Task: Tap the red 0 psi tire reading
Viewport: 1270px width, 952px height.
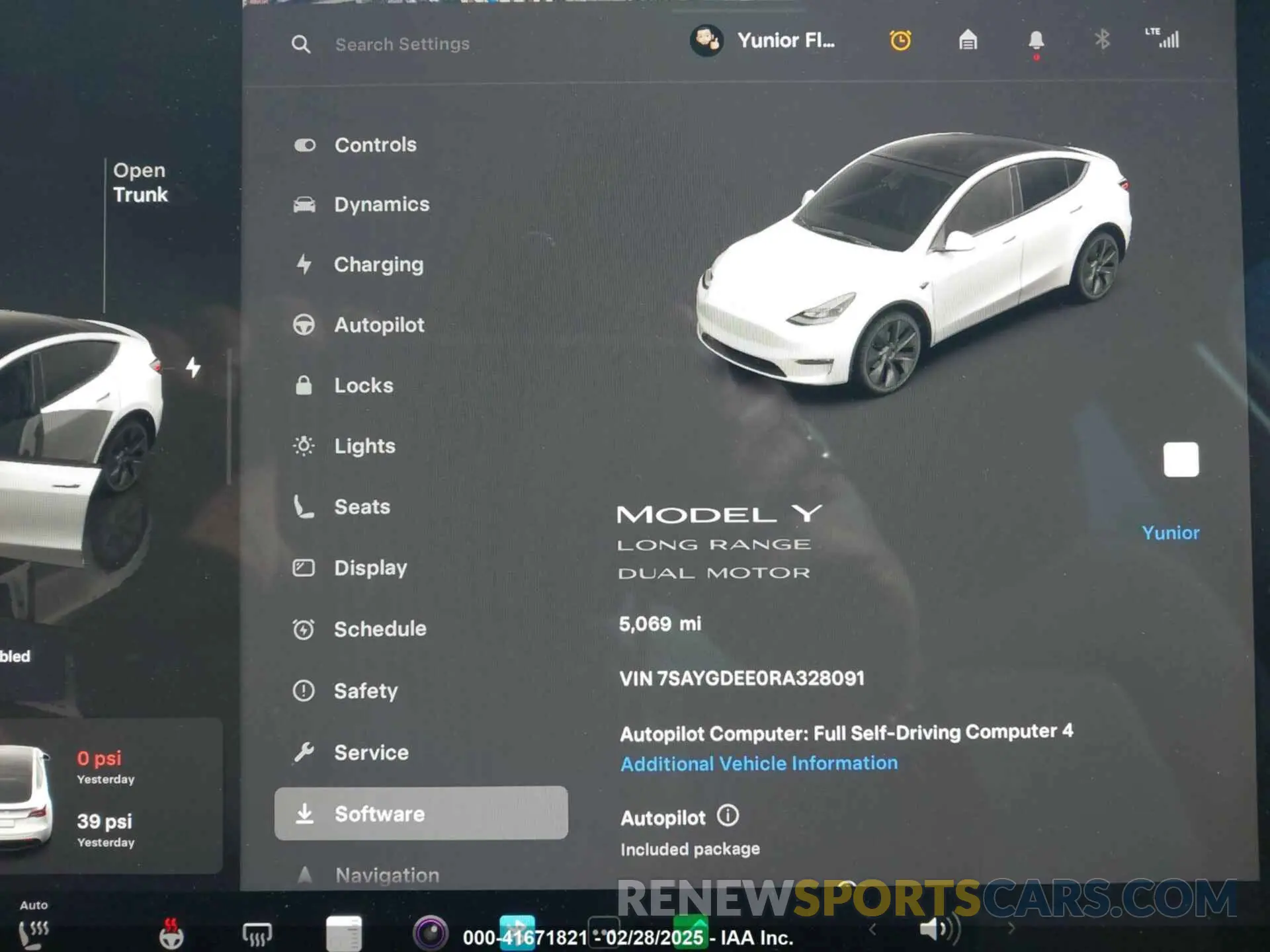Action: pos(99,758)
